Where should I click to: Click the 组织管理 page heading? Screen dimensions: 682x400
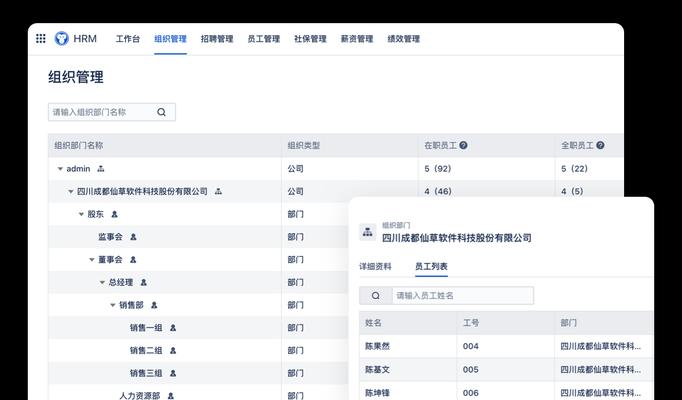(76, 77)
